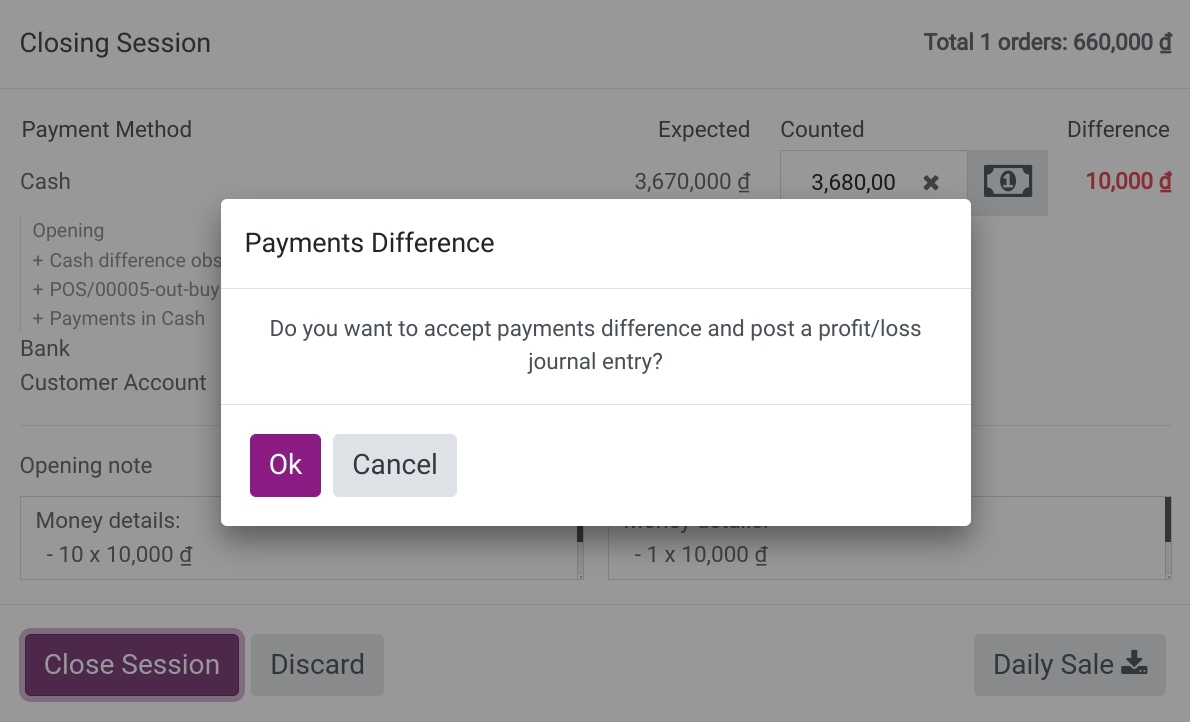1190x722 pixels.
Task: Click the Daily Sale download icon
Action: (1135, 663)
